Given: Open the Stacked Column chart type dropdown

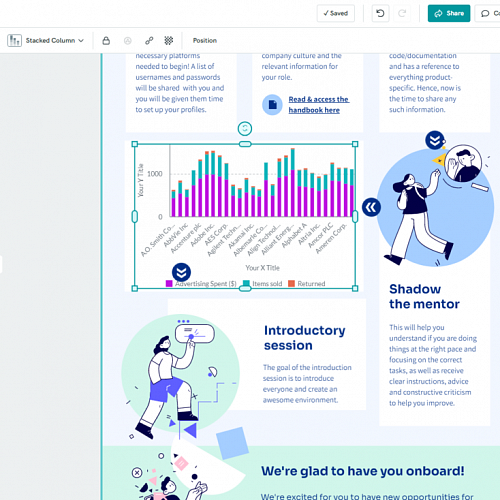Looking at the screenshot, I should (x=46, y=40).
